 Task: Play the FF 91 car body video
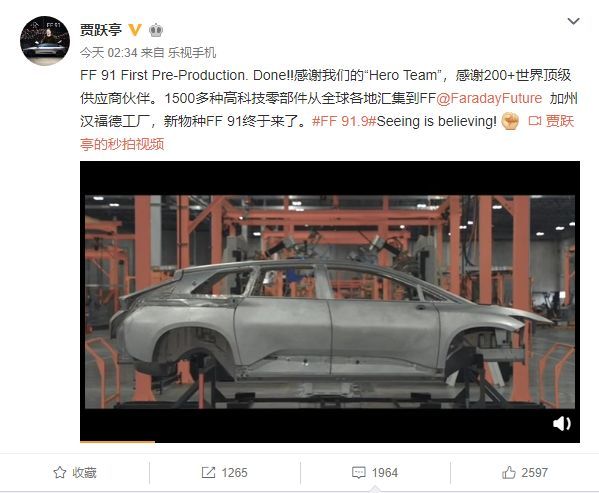click(x=330, y=301)
